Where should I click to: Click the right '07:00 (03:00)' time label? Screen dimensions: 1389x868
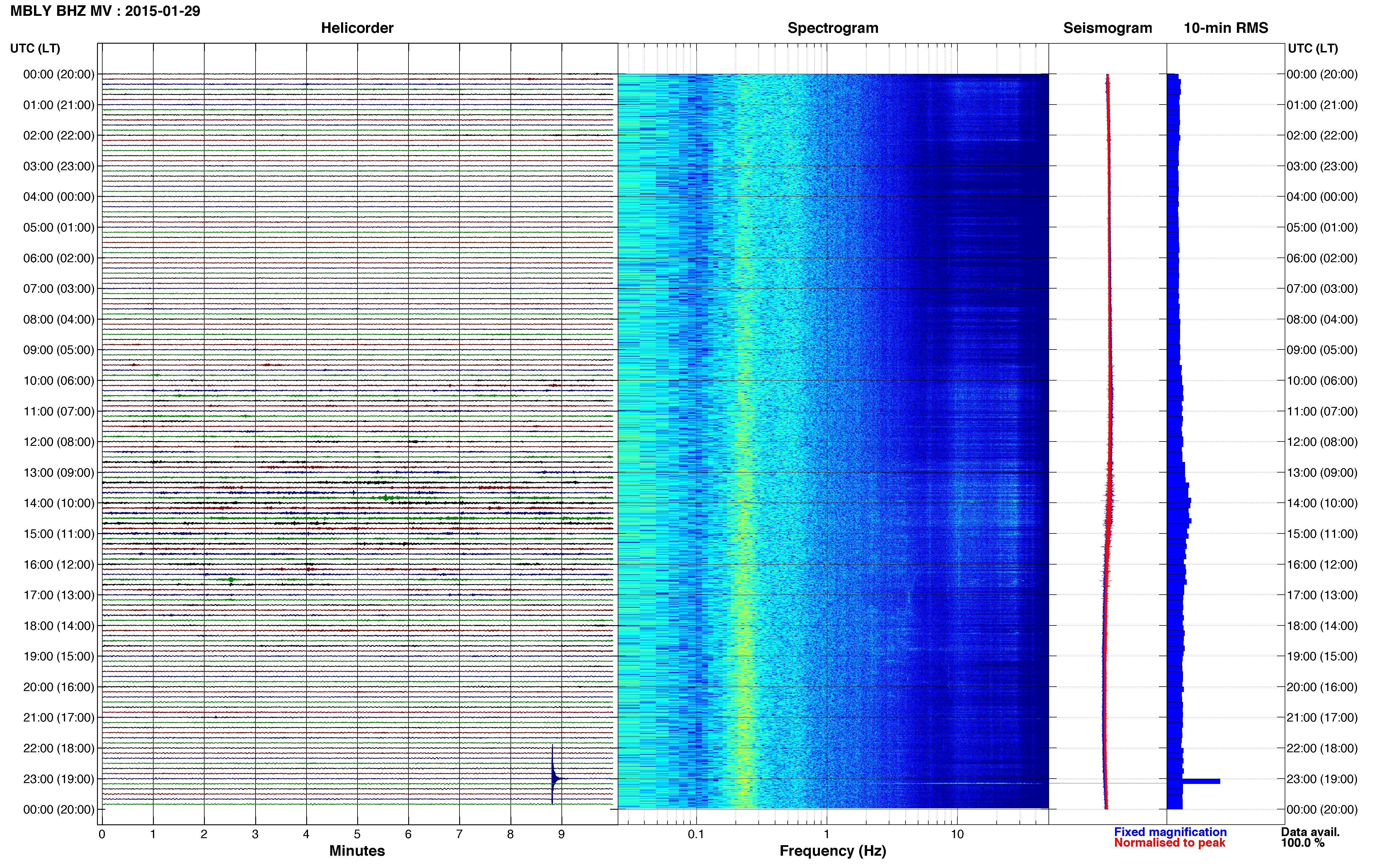(x=1322, y=289)
